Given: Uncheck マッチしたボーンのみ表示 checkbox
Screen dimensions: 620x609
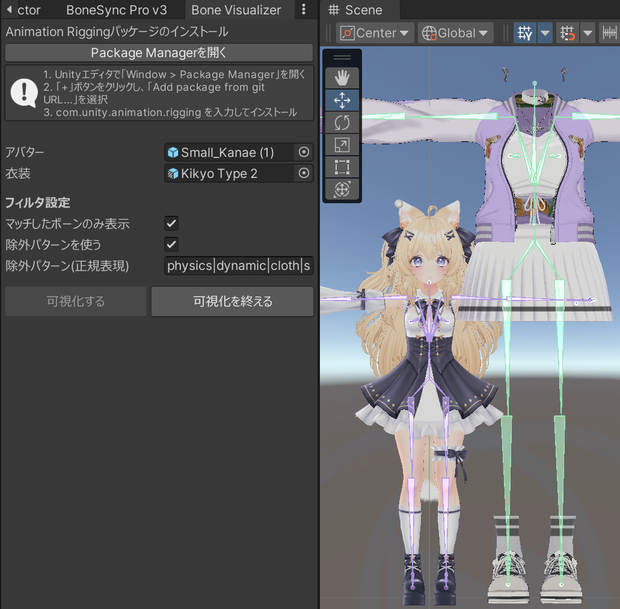Looking at the screenshot, I should (x=171, y=223).
